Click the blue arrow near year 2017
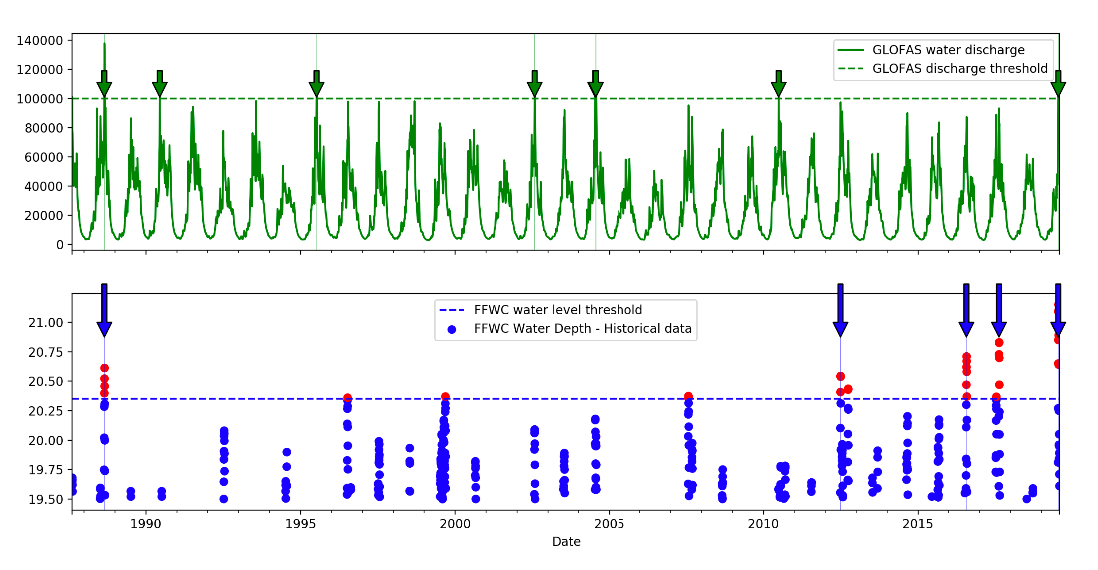 [998, 311]
